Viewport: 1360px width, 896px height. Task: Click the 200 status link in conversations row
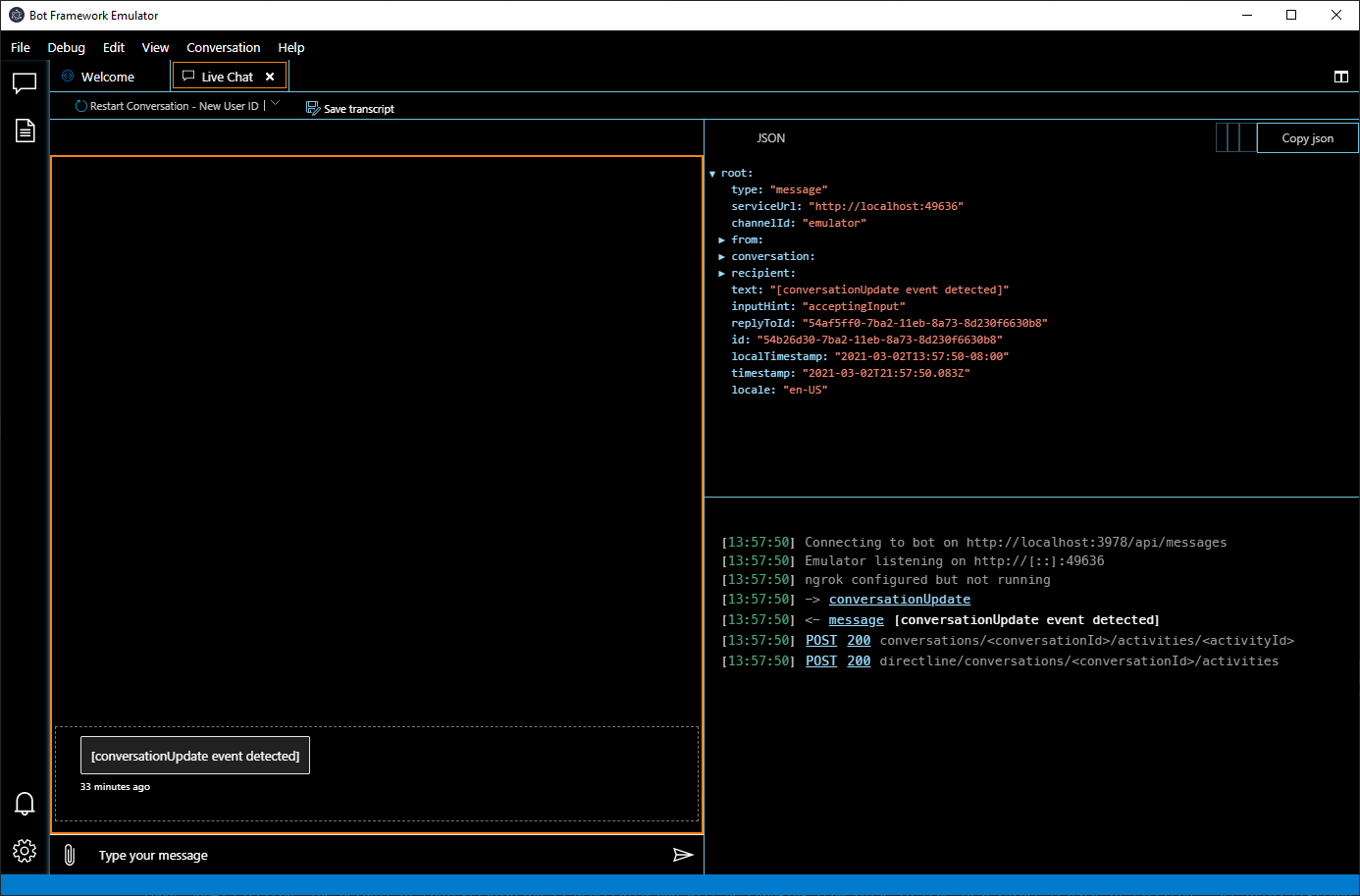[x=860, y=641]
